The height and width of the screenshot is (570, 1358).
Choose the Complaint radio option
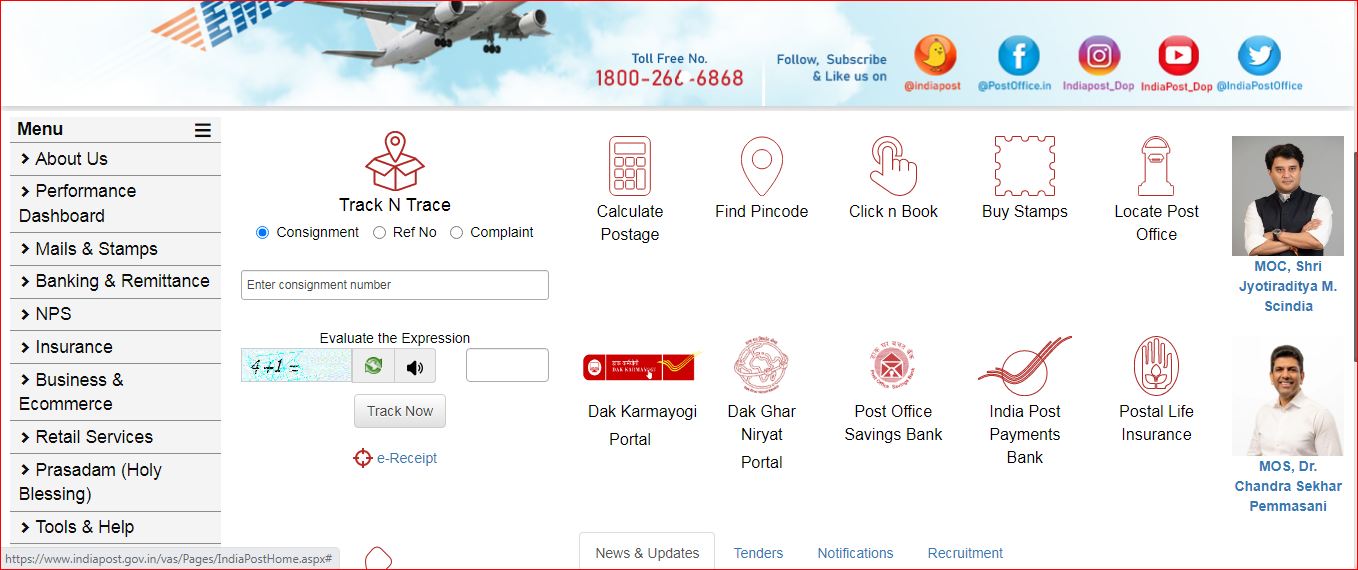(456, 232)
